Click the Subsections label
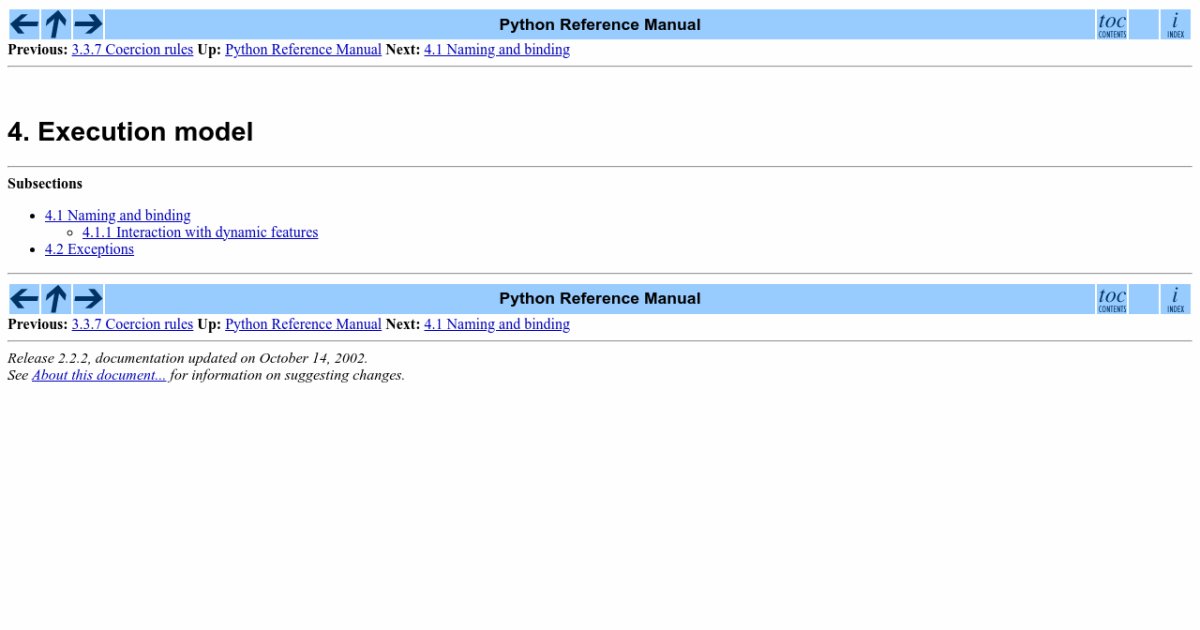Image resolution: width=1200 pixels, height=630 pixels. click(x=45, y=184)
